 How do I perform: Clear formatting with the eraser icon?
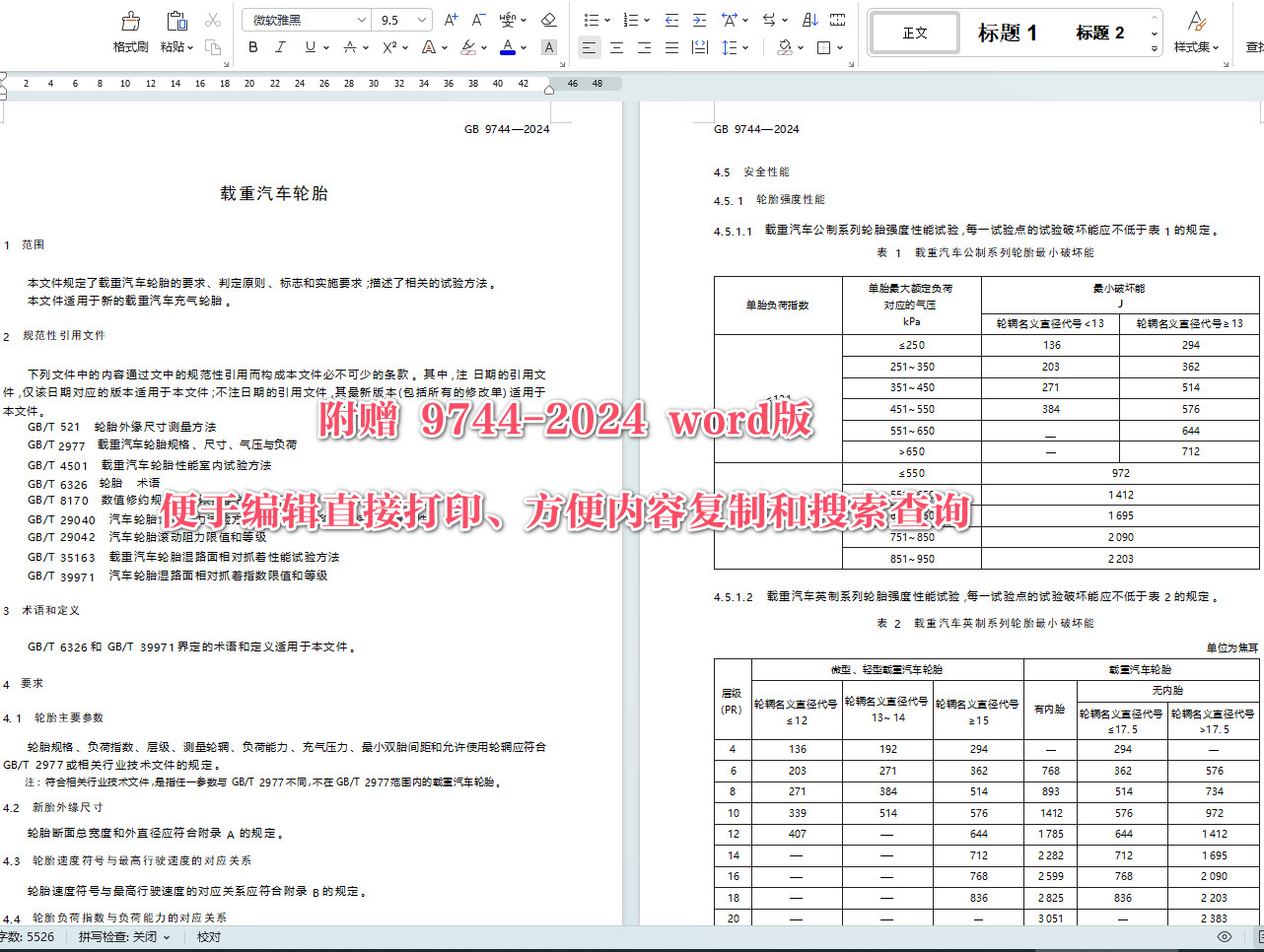[x=549, y=20]
